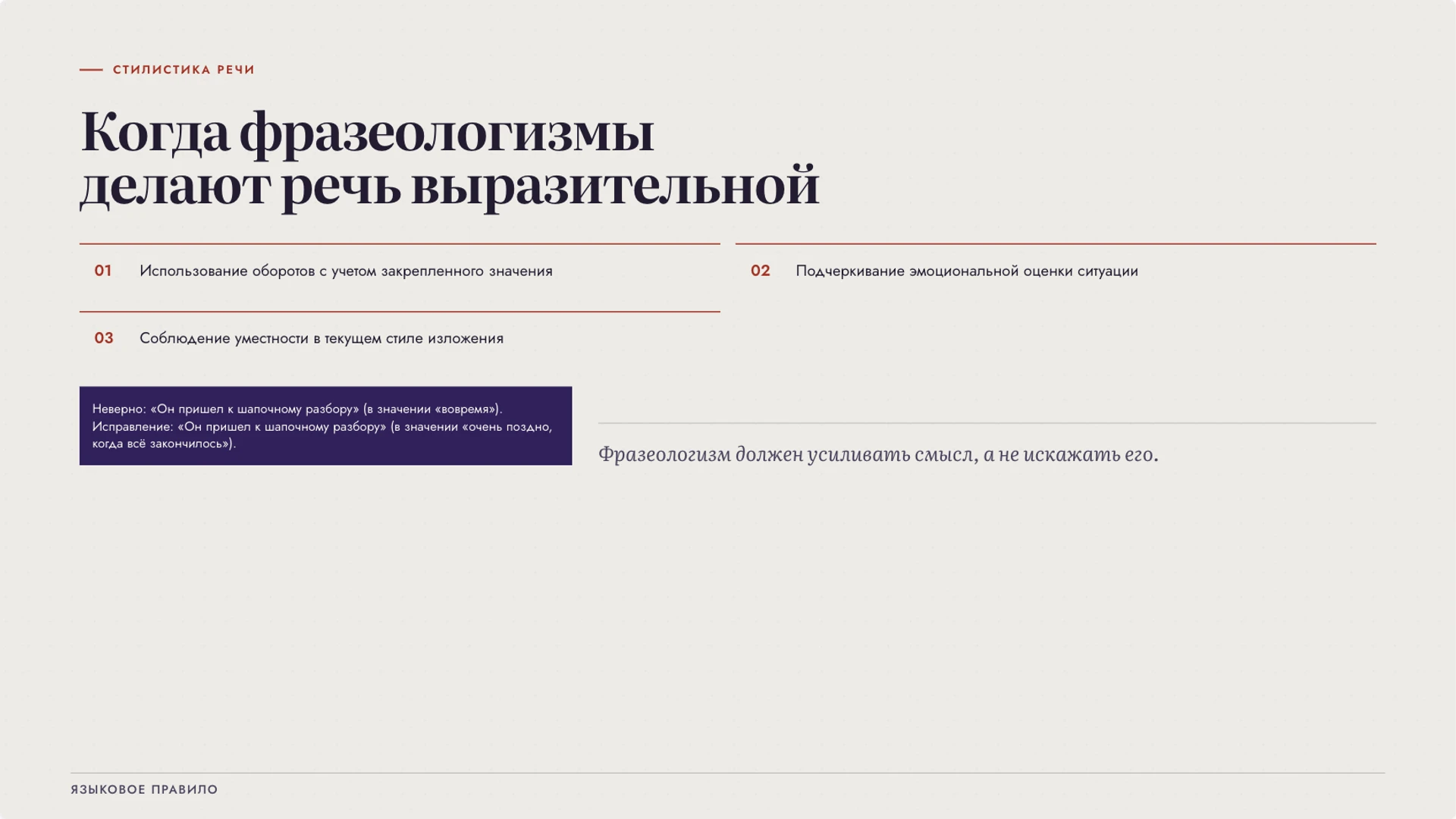Select the number '03' marker
The image size is (1456, 819).
tap(104, 338)
